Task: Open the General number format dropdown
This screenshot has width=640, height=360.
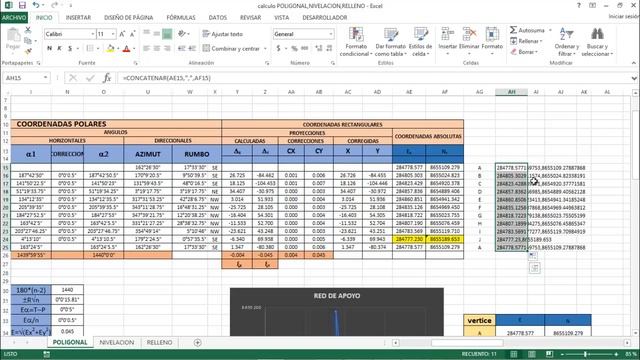Action: (331, 34)
